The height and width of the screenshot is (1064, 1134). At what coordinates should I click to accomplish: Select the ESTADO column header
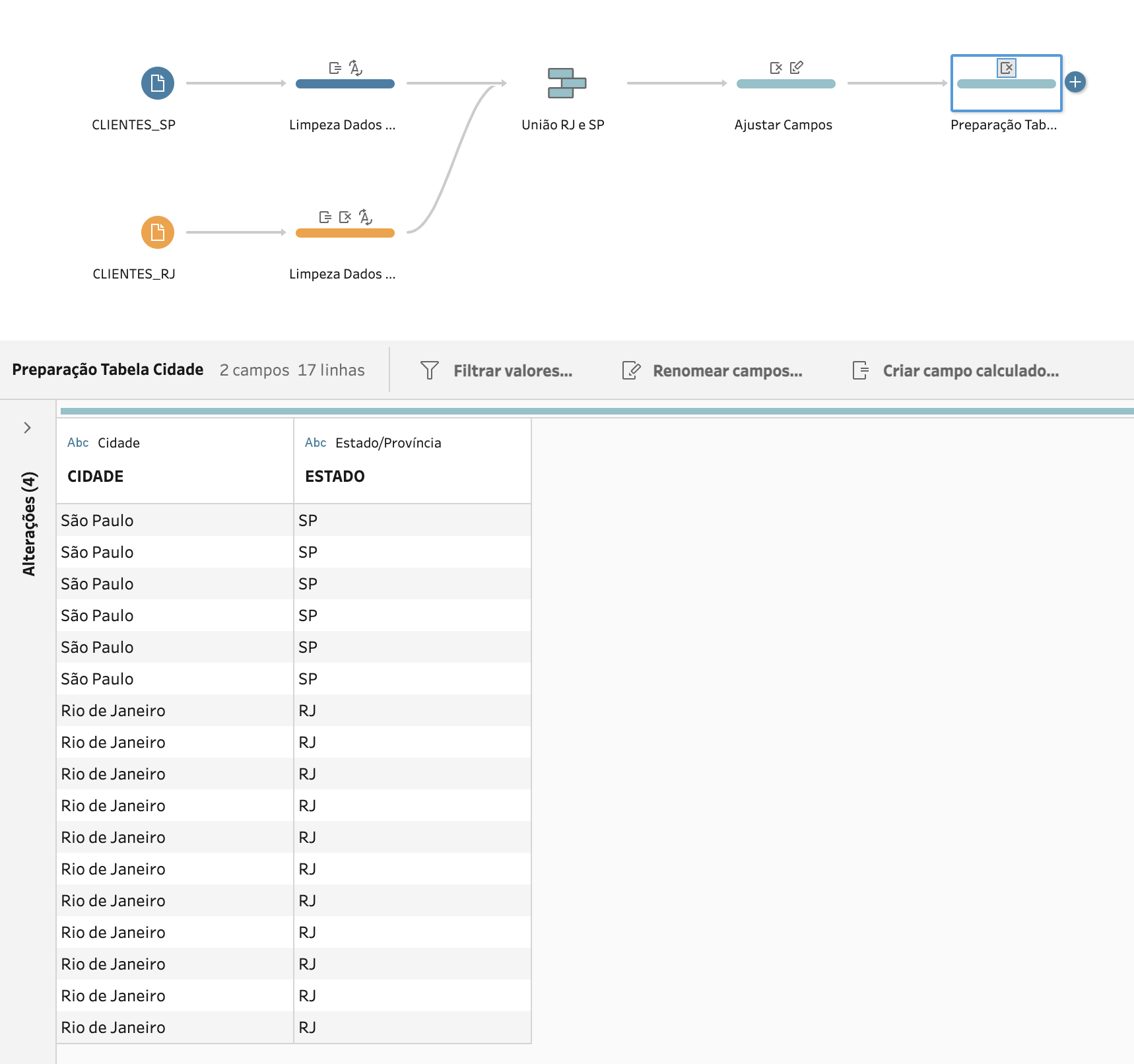334,476
